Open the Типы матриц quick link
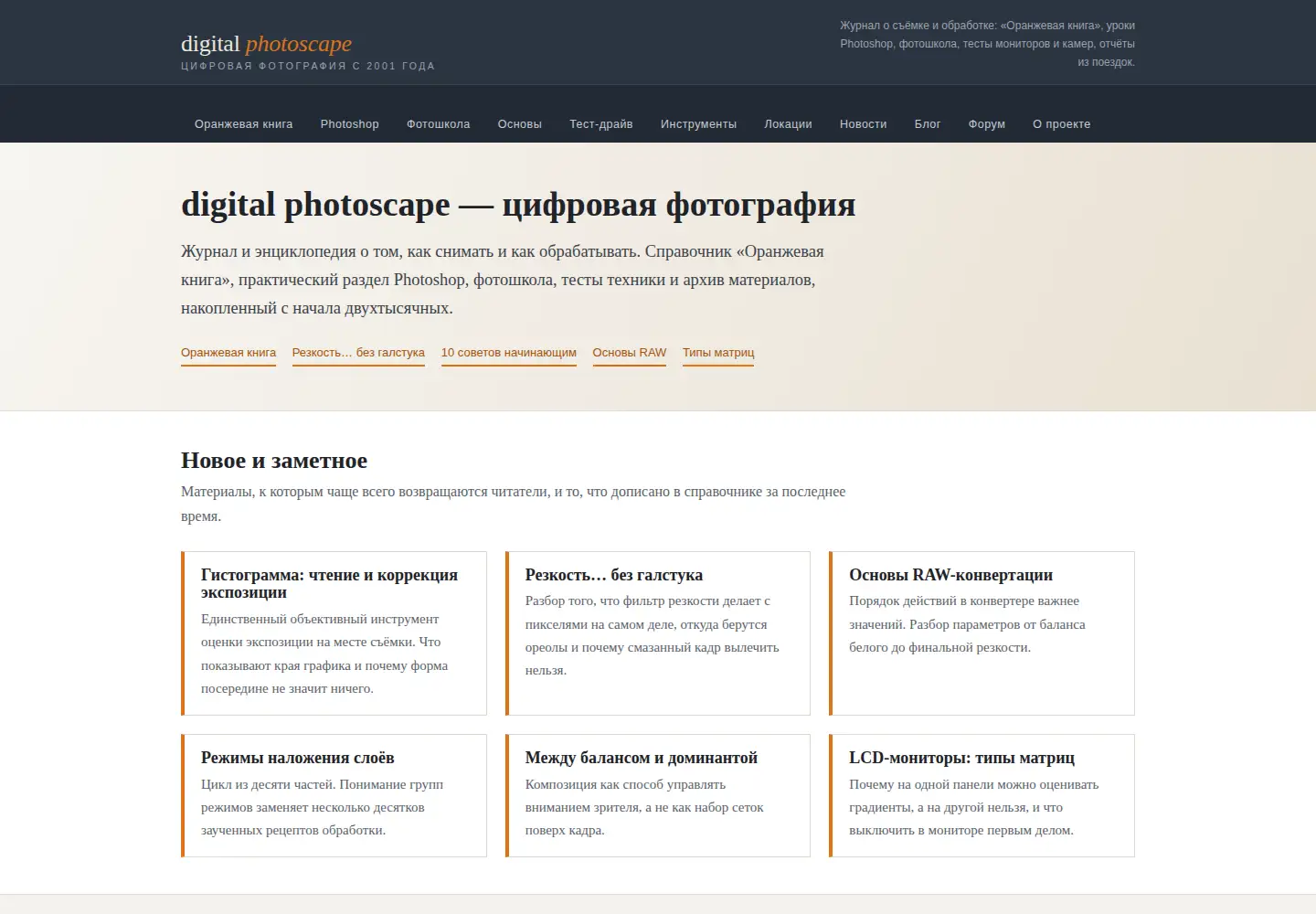The height and width of the screenshot is (914, 1316). coord(718,353)
